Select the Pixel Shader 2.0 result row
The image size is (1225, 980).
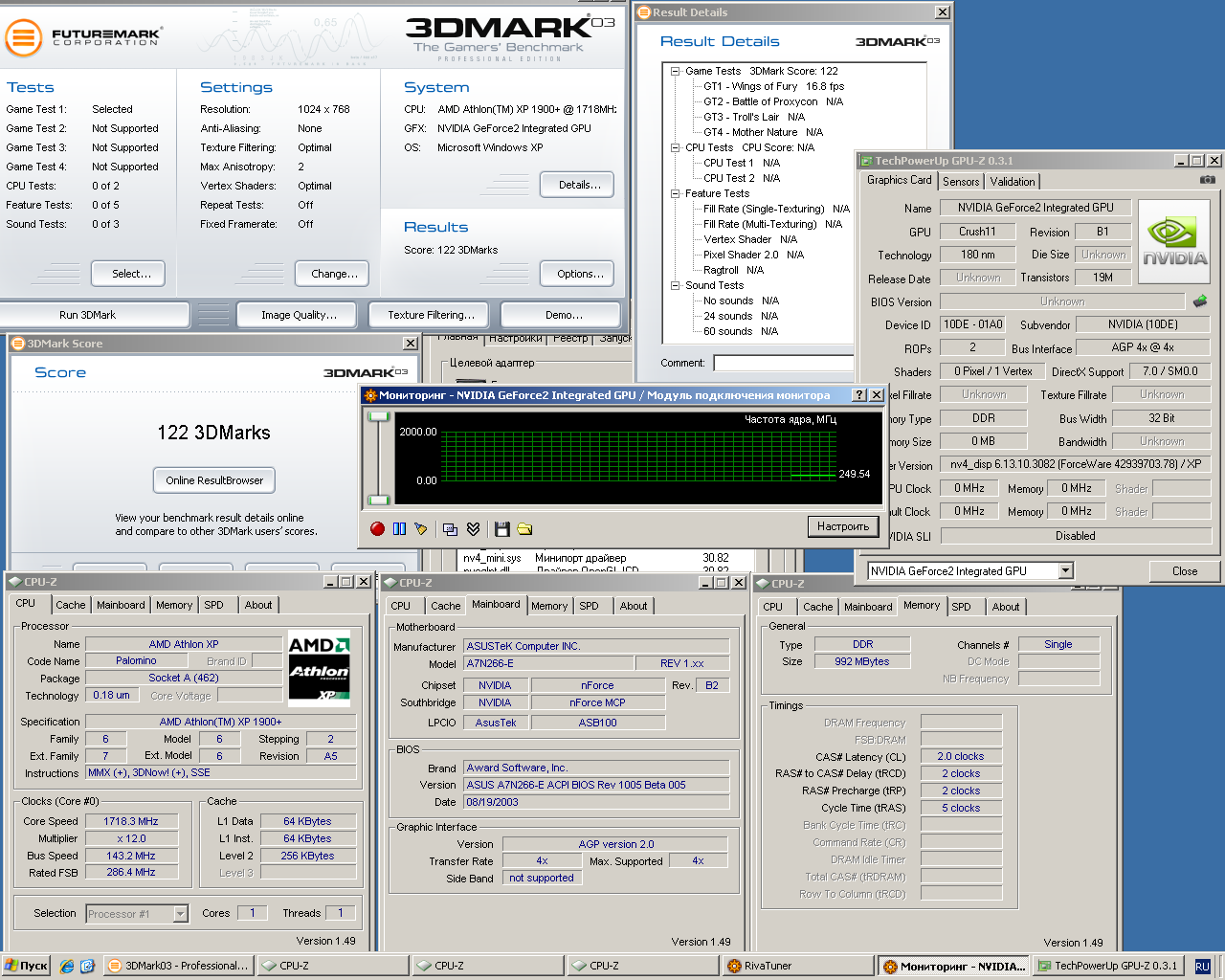click(x=753, y=255)
